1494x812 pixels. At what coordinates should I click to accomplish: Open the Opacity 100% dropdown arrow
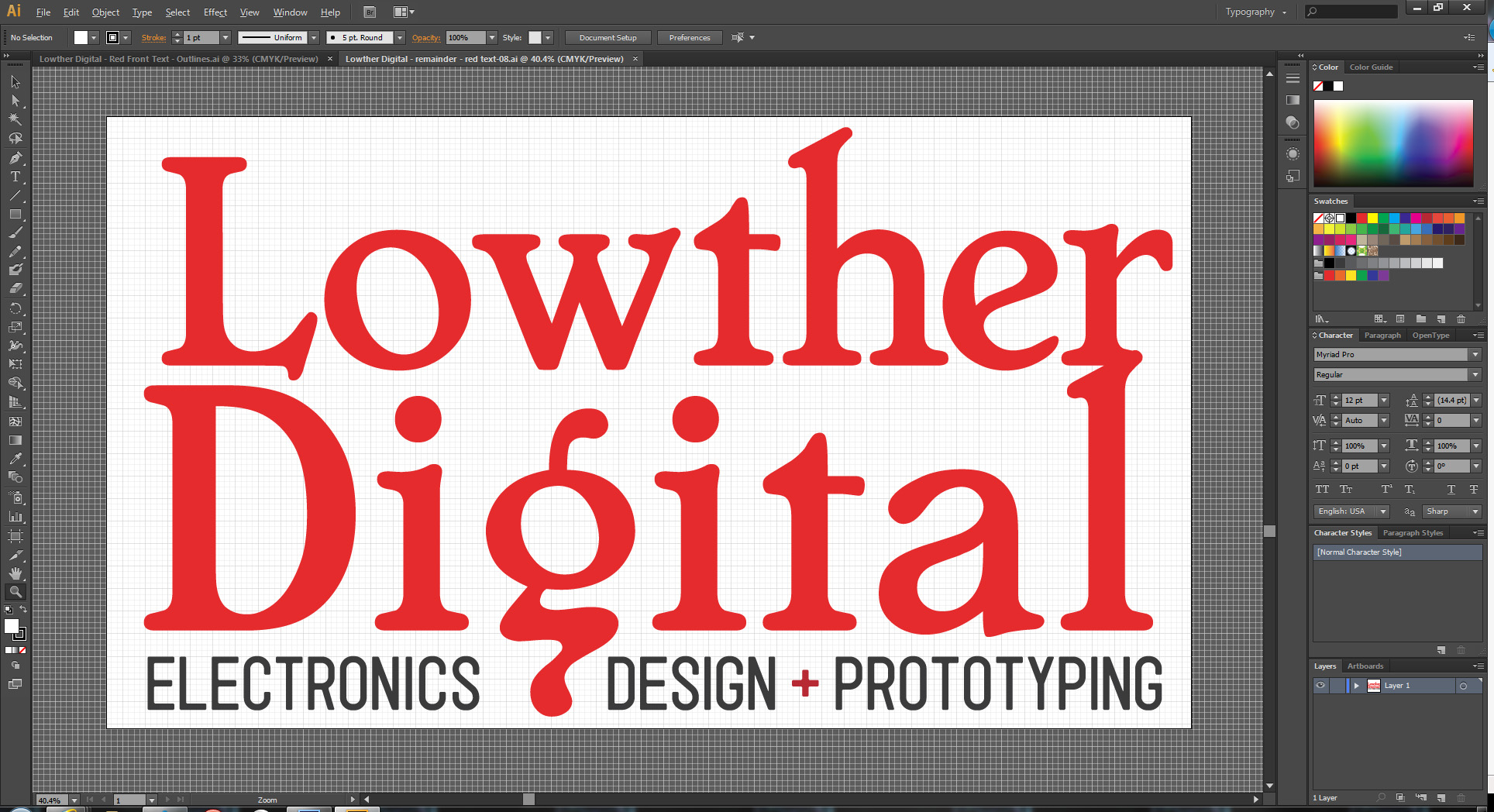coord(491,38)
